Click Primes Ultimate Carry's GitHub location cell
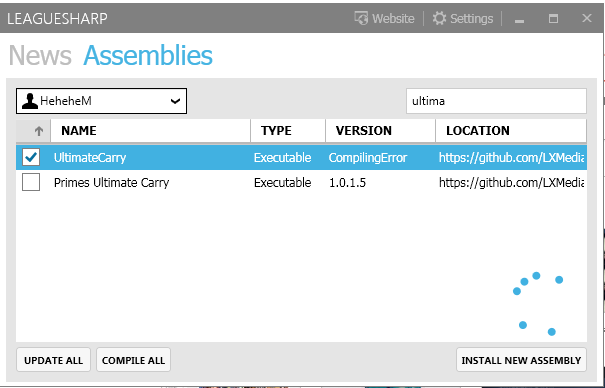Image resolution: width=605 pixels, height=388 pixels. (x=511, y=182)
